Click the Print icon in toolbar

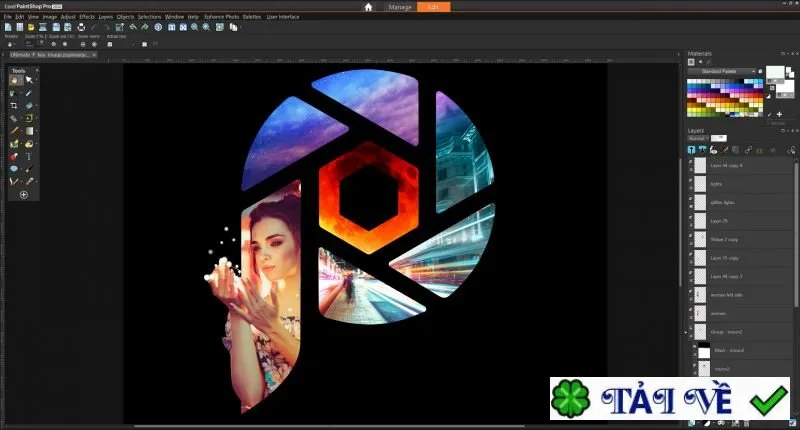[x=81, y=27]
